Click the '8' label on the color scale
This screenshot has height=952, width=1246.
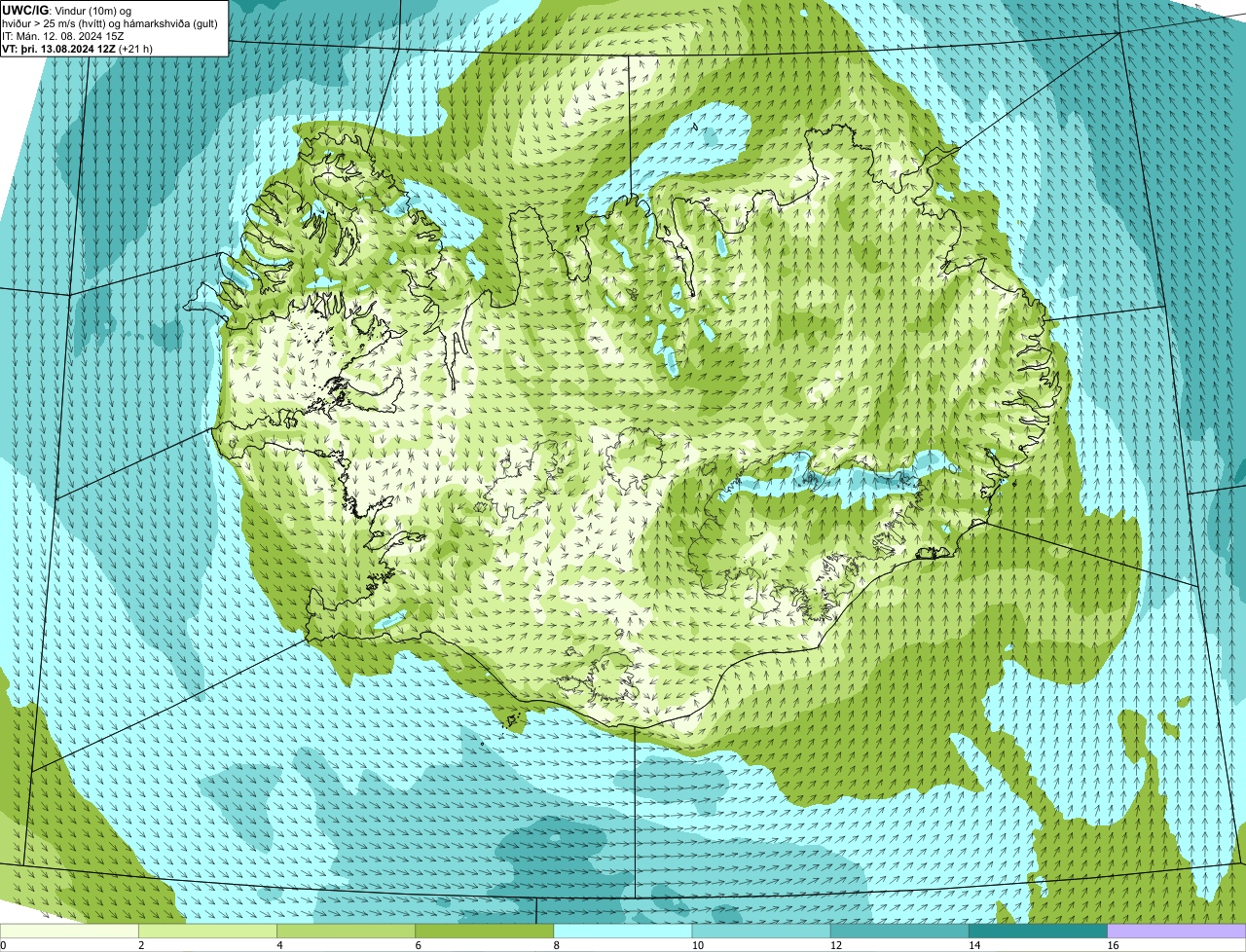click(x=557, y=945)
